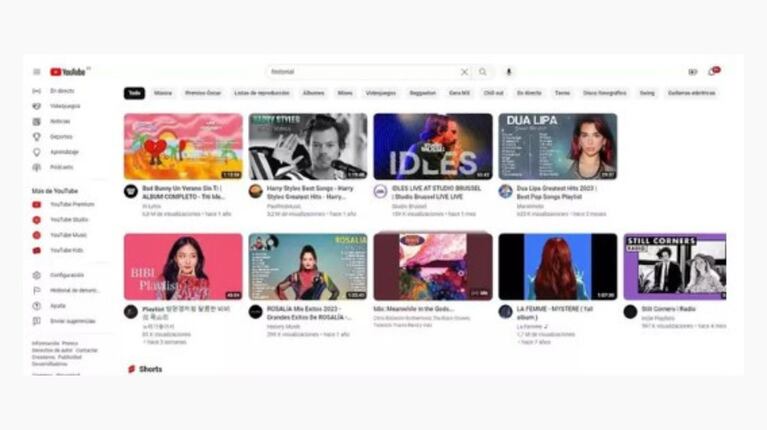
Task: Open the create video camera icon
Action: (693, 72)
